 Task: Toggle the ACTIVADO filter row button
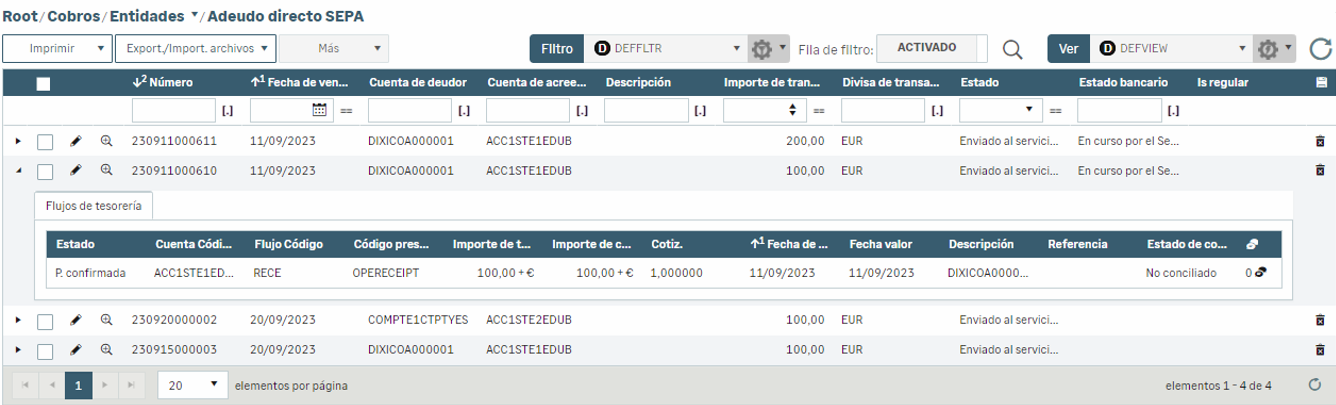tap(927, 48)
